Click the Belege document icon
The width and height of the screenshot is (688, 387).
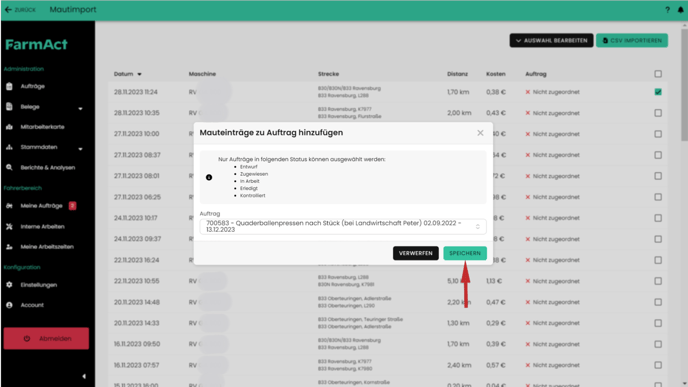pyautogui.click(x=9, y=107)
